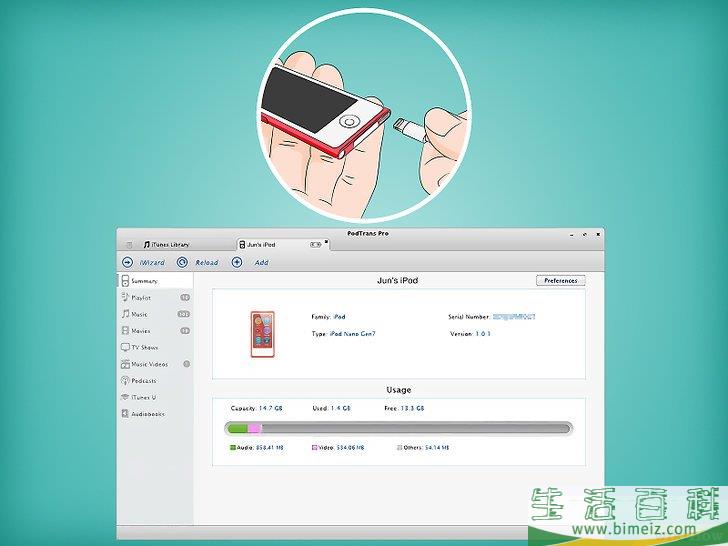Click the pink Video legend swatch
The width and height of the screenshot is (728, 546).
point(314,448)
